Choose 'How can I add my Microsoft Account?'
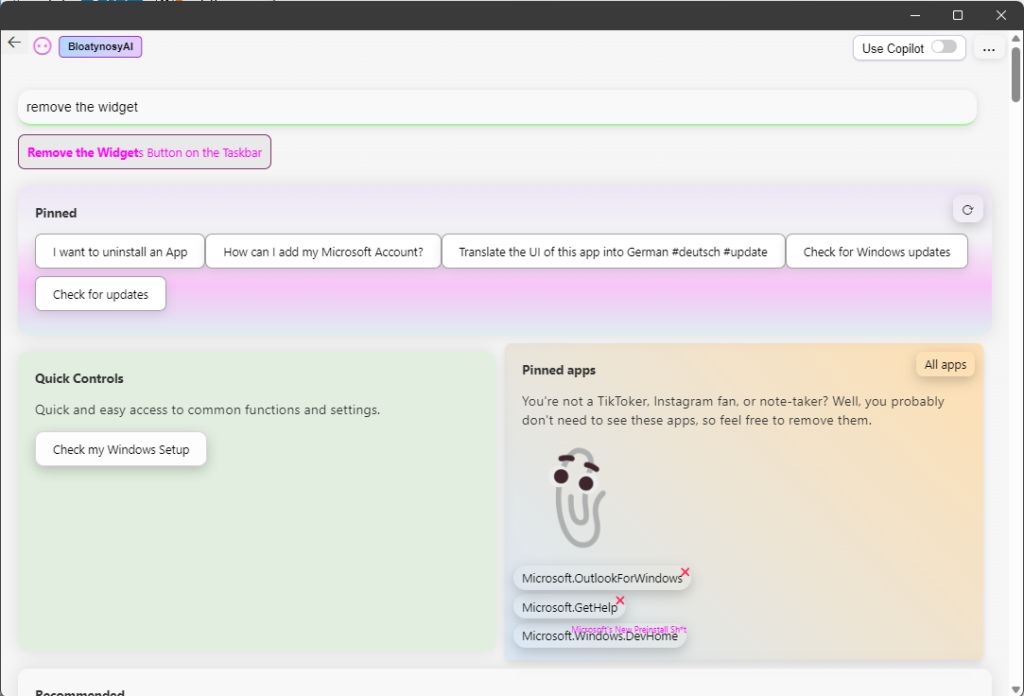This screenshot has height=696, width=1024. tap(323, 252)
